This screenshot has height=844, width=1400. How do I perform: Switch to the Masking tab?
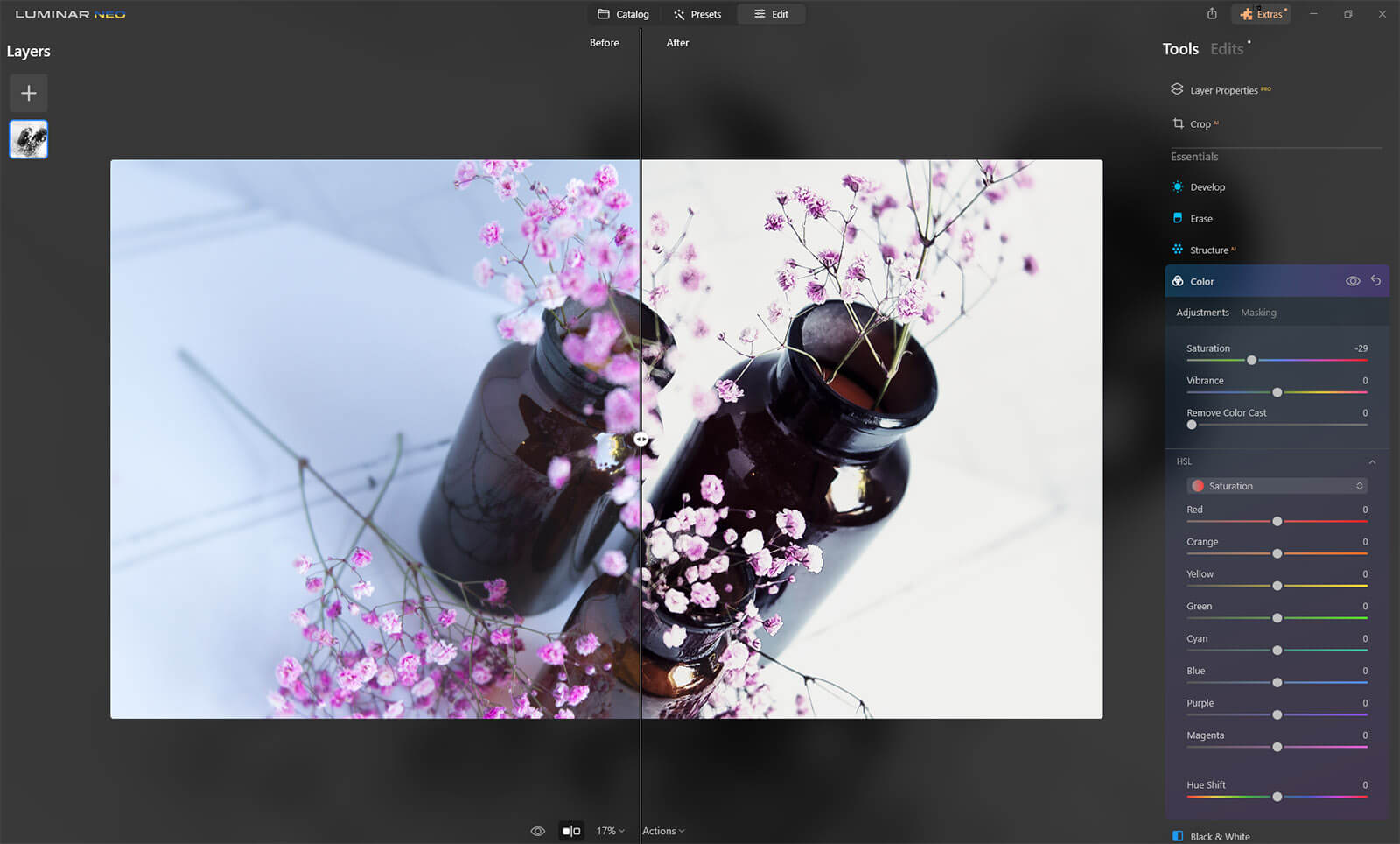(x=1258, y=313)
